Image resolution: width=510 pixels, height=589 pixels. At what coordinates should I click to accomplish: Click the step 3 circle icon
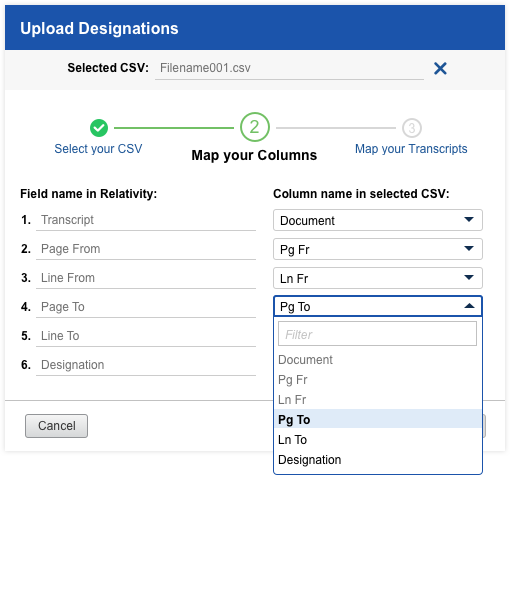pyautogui.click(x=412, y=128)
